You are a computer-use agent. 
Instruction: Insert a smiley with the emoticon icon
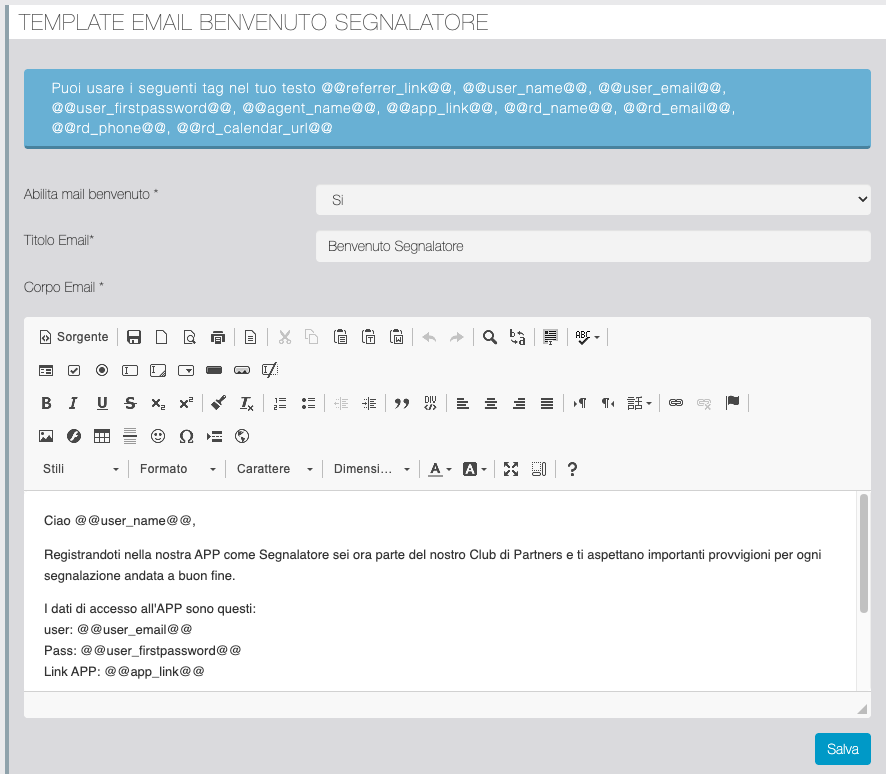tap(158, 436)
